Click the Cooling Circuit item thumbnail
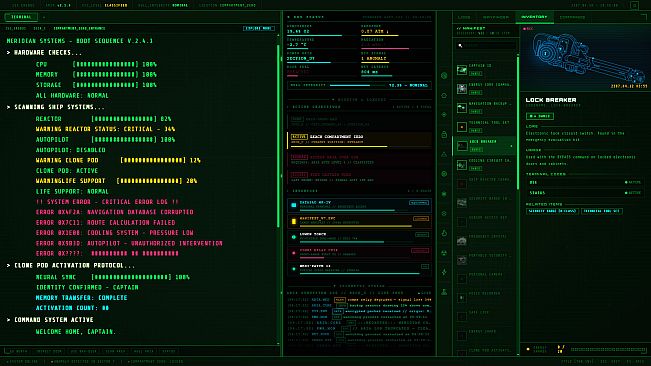 [462, 165]
